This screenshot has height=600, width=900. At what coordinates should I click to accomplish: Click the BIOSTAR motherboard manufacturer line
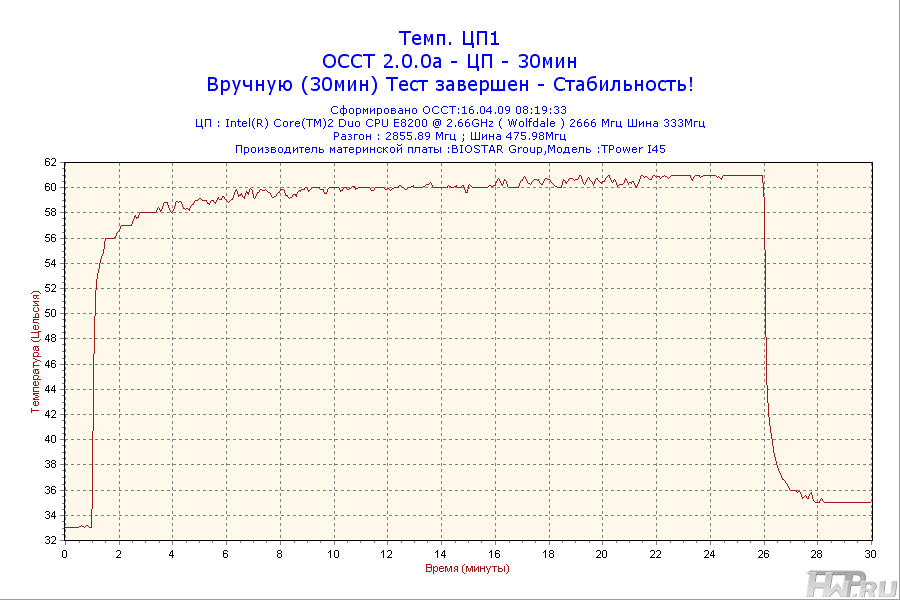coord(449,149)
